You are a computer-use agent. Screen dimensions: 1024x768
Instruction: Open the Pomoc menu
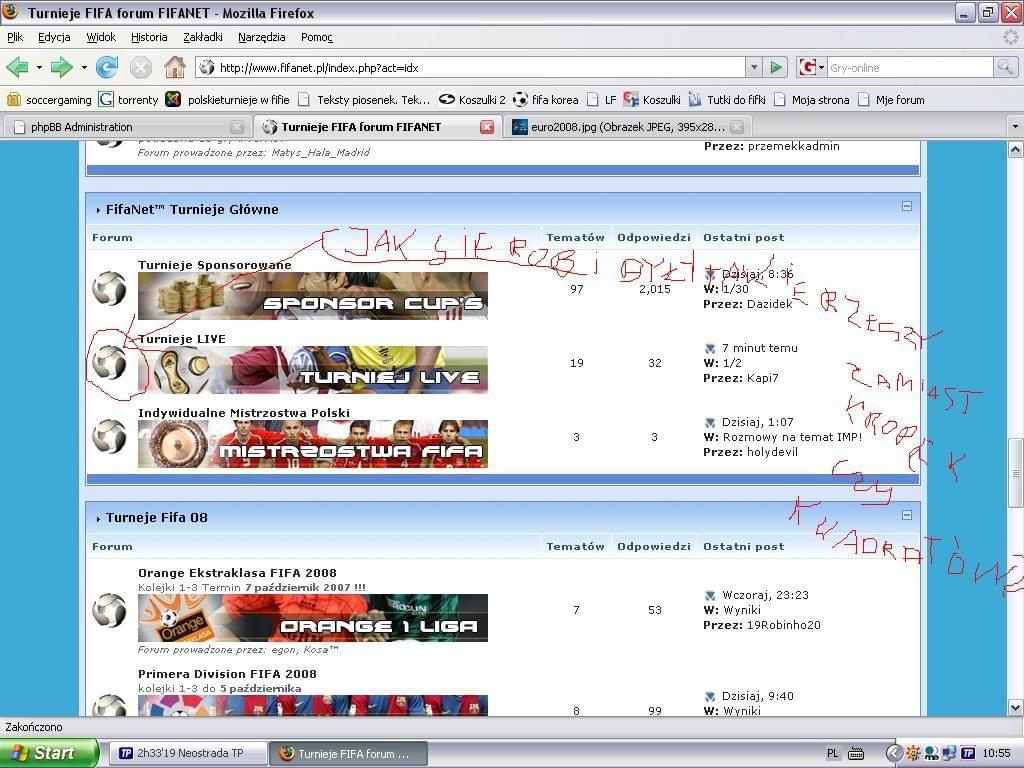317,37
